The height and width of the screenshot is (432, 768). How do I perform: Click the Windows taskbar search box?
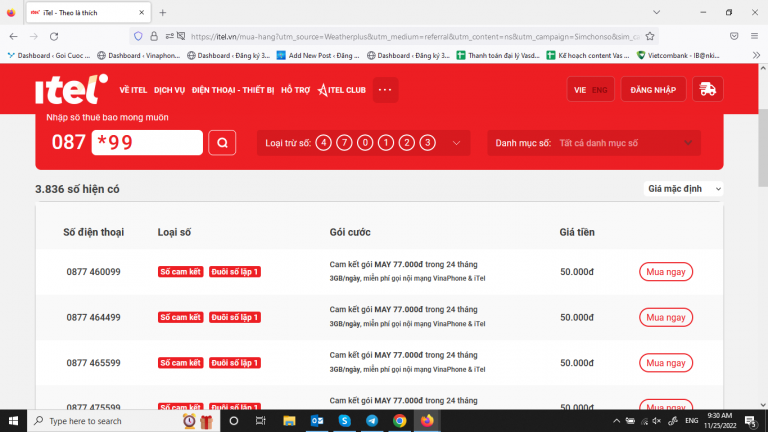(x=122, y=421)
